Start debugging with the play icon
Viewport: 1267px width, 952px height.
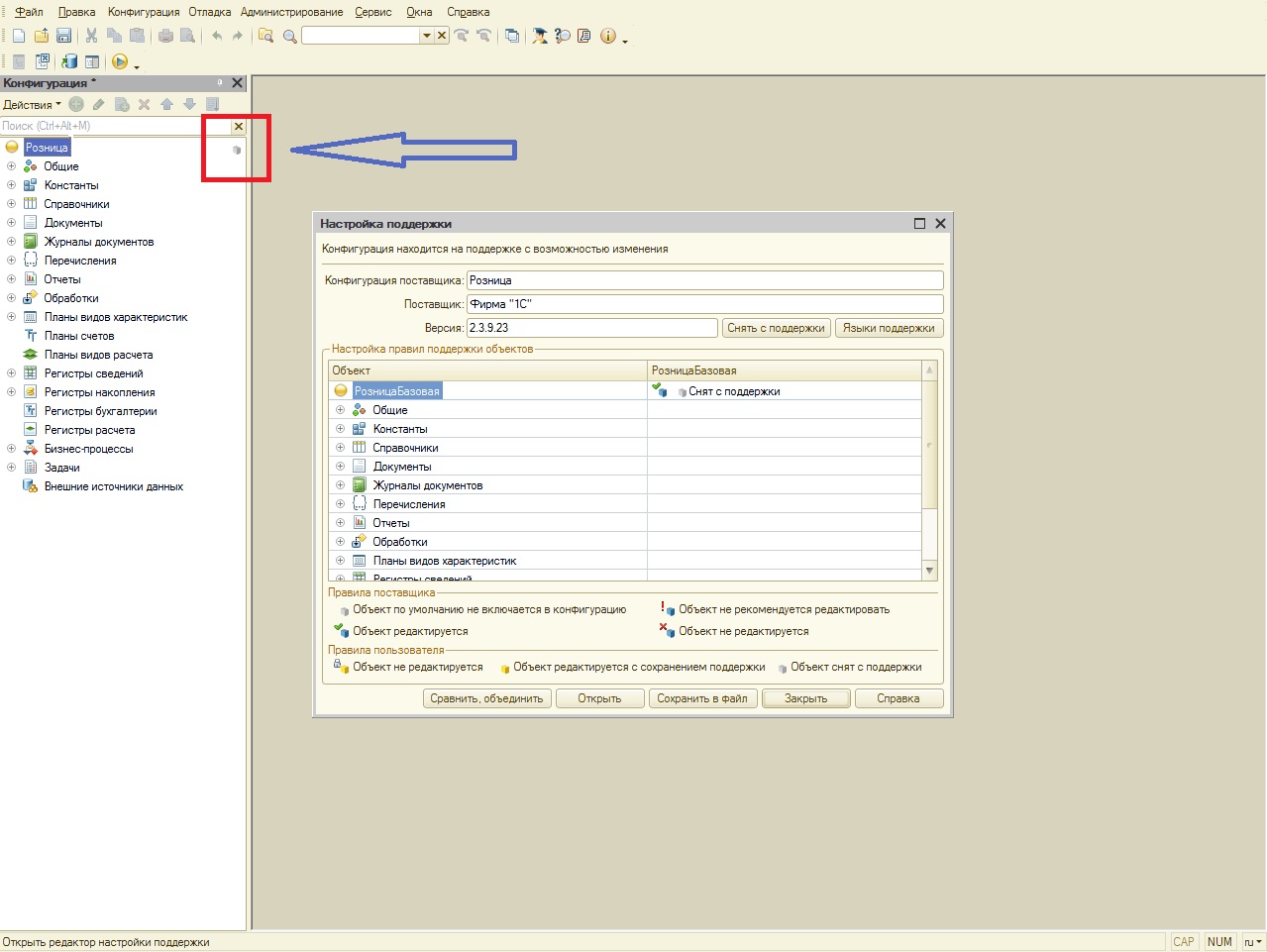point(120,61)
